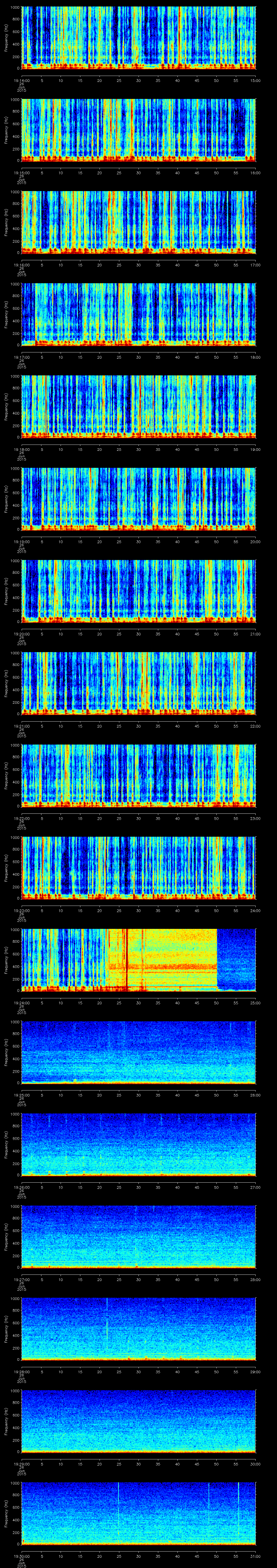Image resolution: width=277 pixels, height=1568 pixels.
Task: Select the 19:18:00 spectrogram panel
Action: [x=139, y=407]
